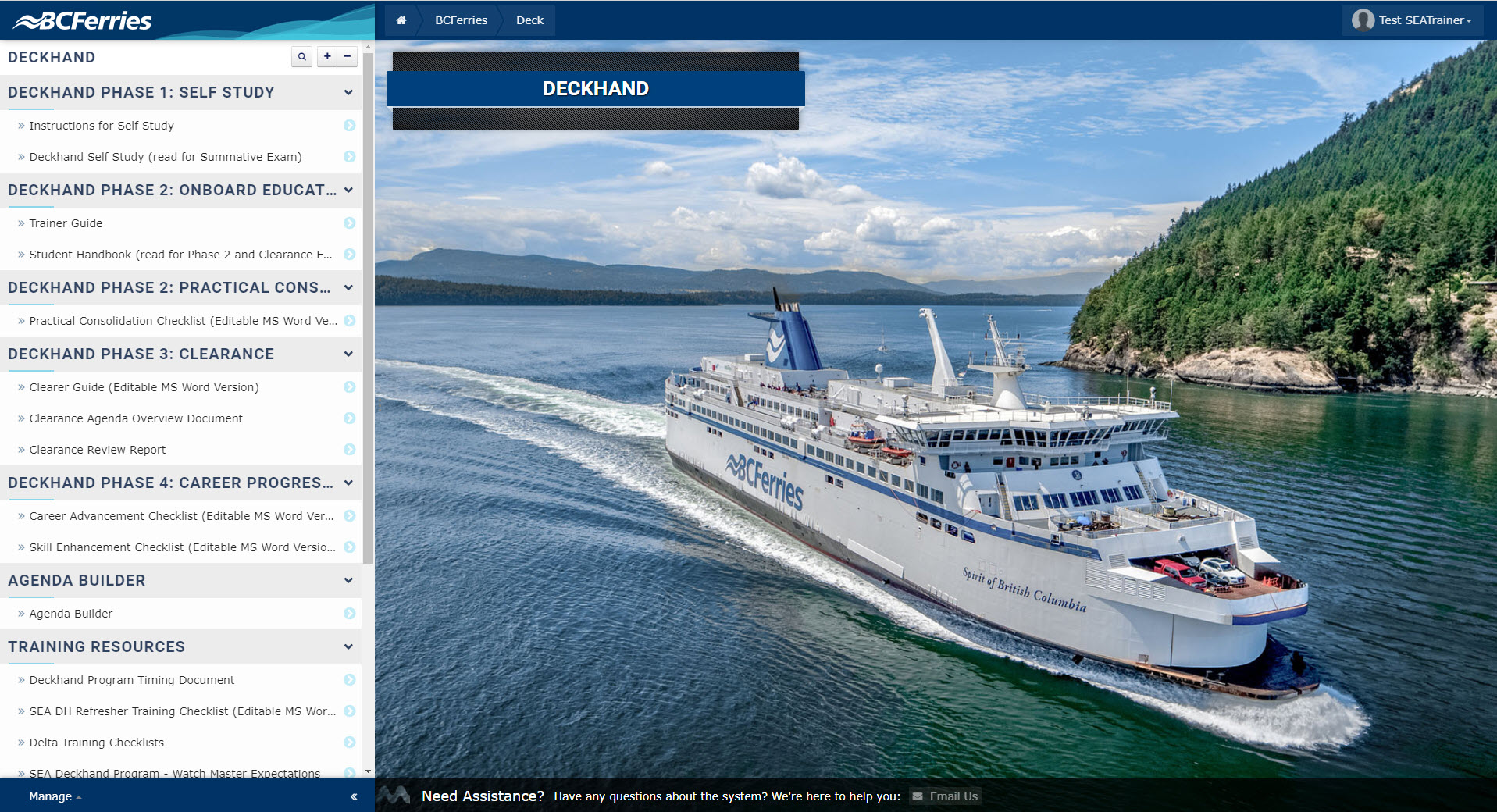Open the Trainer Guide
The image size is (1497, 812).
(66, 223)
